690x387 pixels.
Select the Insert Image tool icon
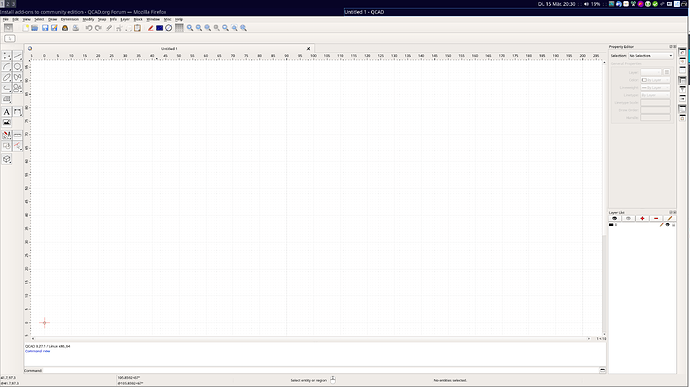point(7,122)
